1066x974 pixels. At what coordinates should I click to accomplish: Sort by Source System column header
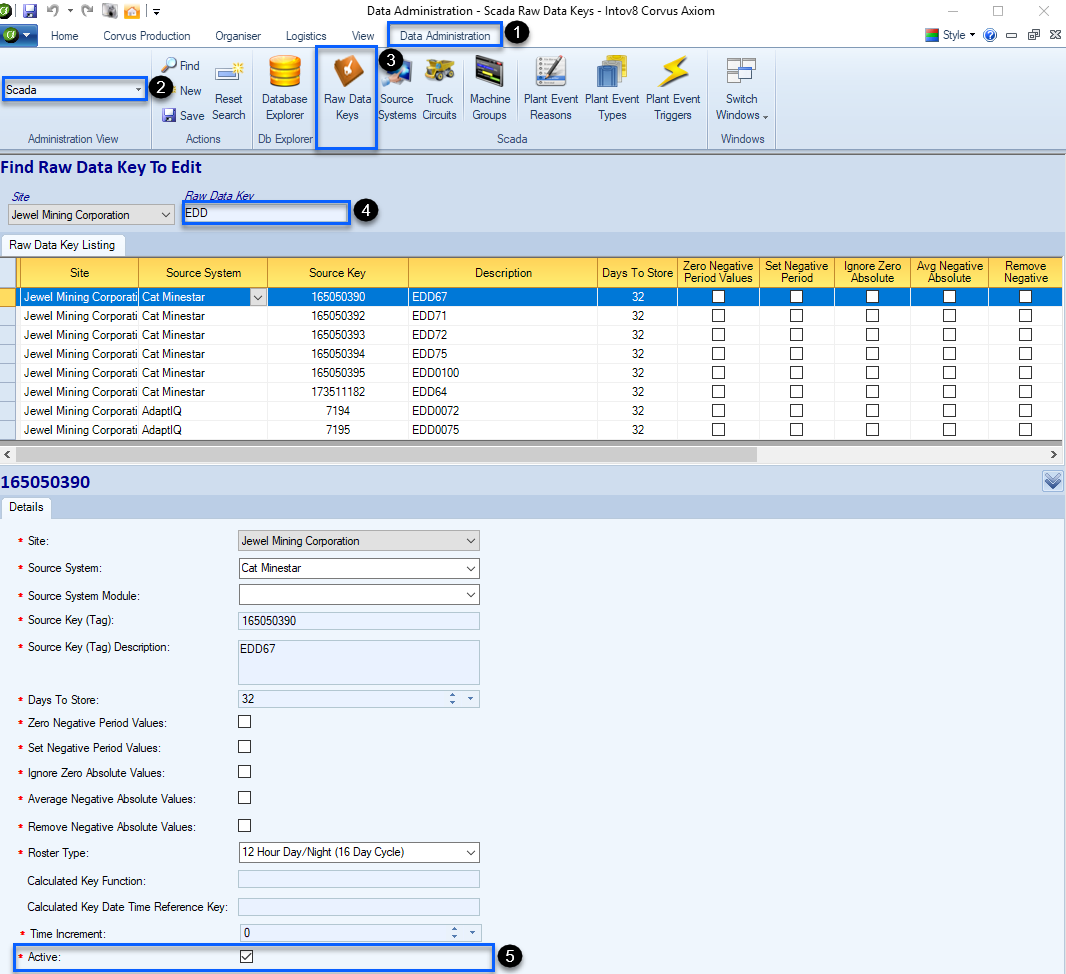click(203, 273)
